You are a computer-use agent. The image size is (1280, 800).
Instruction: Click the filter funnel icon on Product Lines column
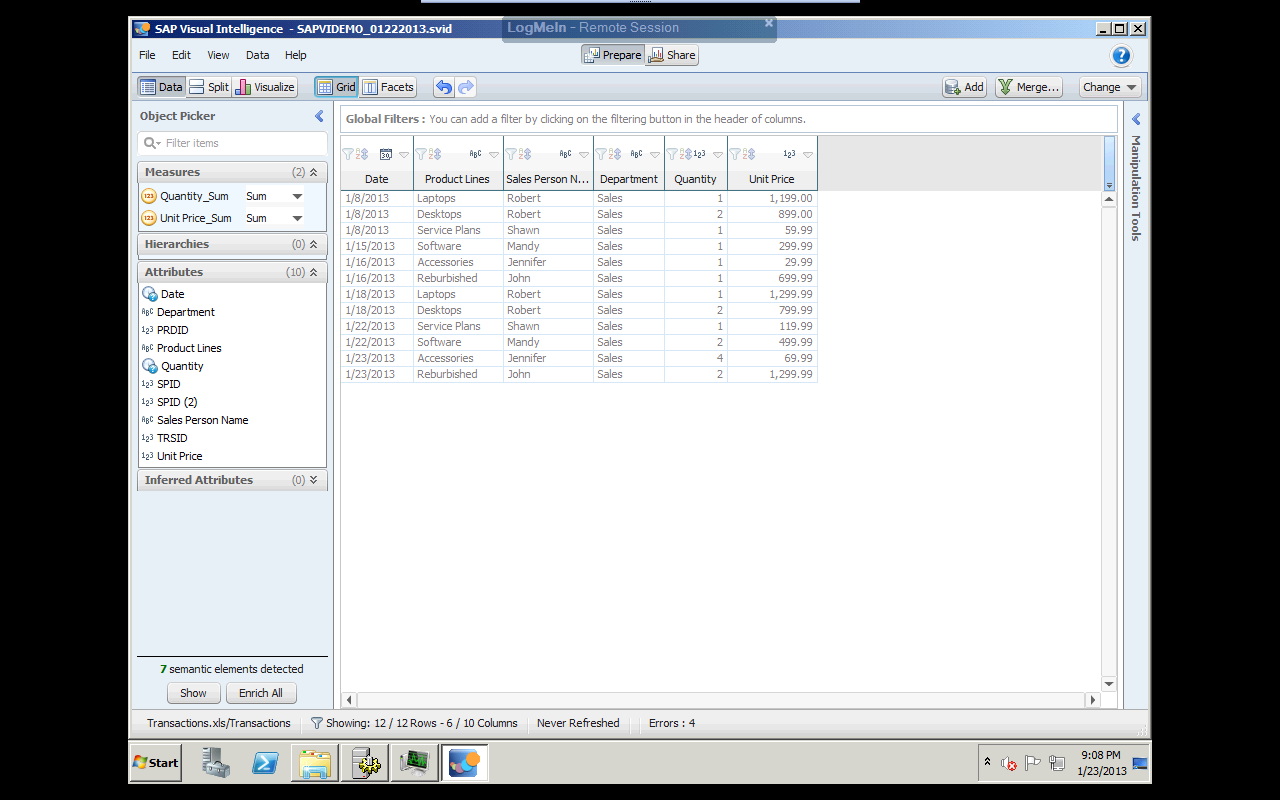pos(422,154)
